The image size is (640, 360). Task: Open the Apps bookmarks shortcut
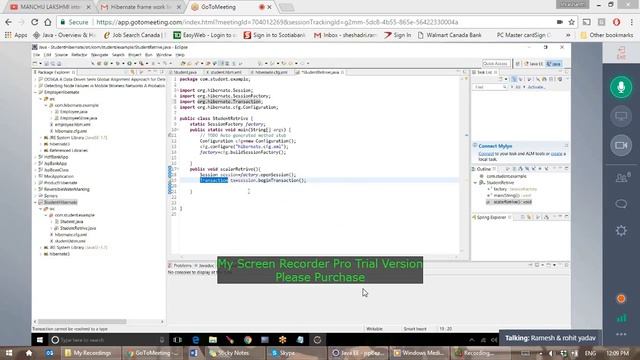click(x=16, y=35)
